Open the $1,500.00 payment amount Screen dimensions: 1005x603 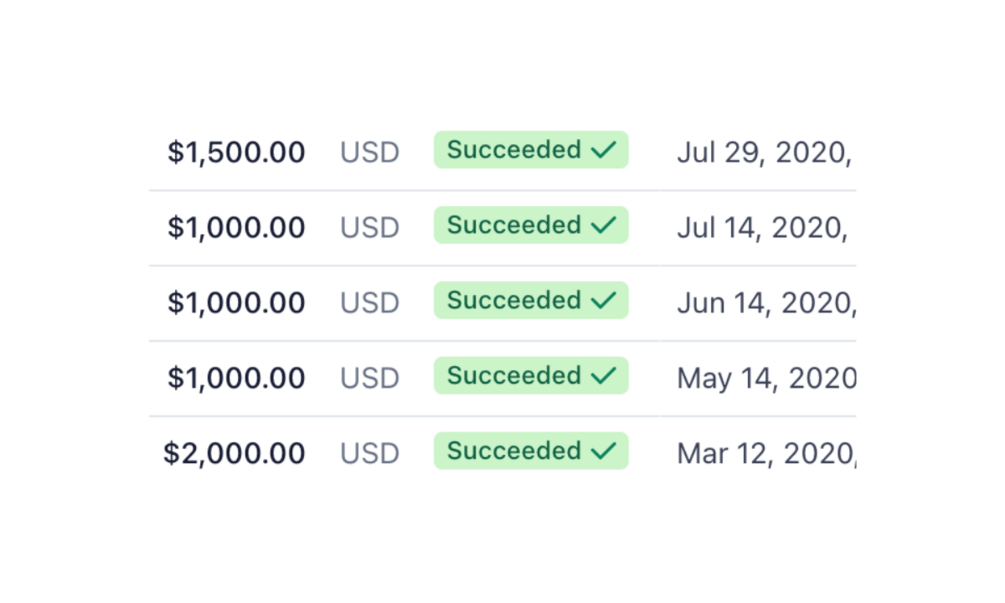(x=236, y=152)
